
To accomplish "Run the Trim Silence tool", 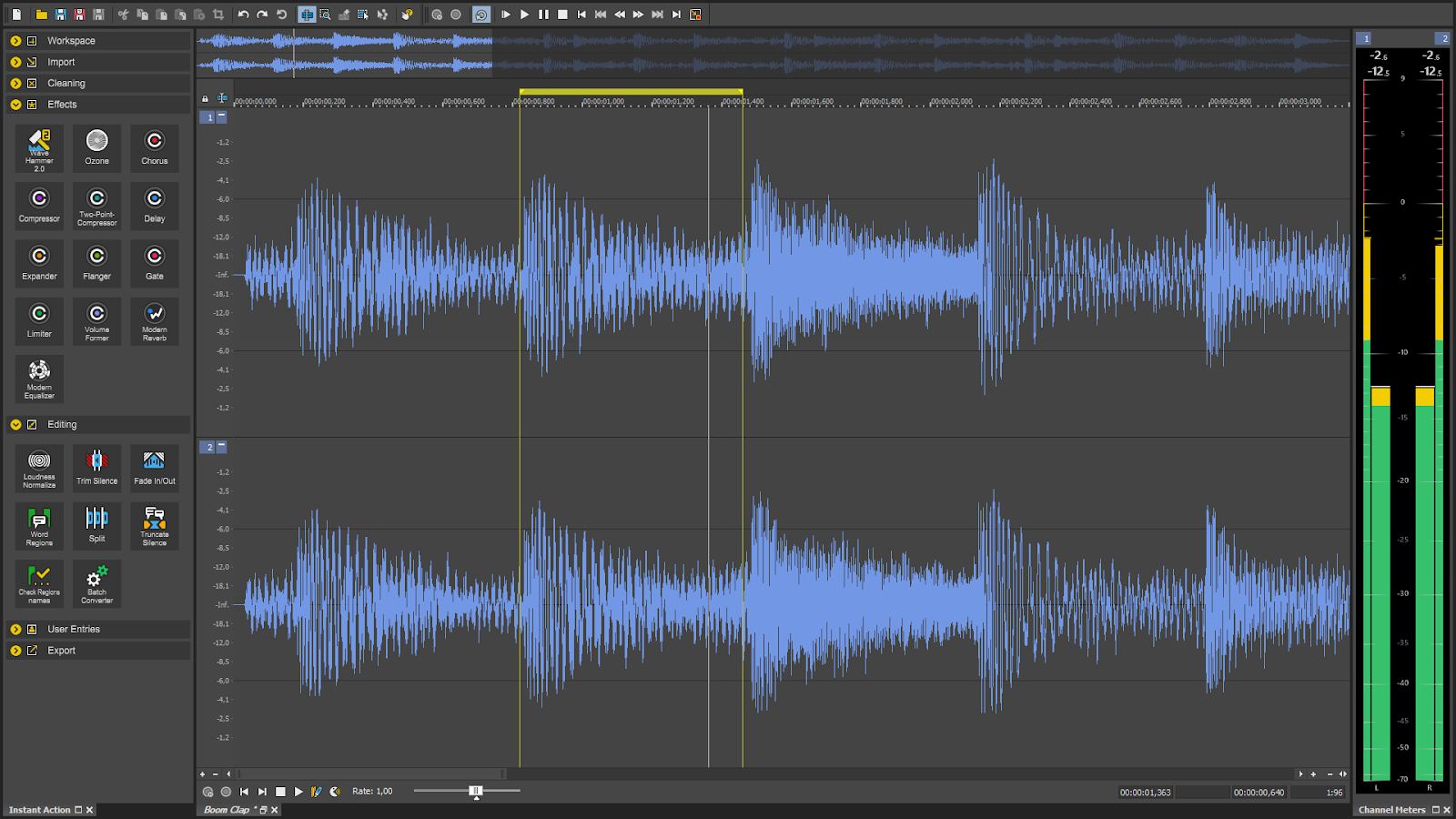I will [96, 468].
